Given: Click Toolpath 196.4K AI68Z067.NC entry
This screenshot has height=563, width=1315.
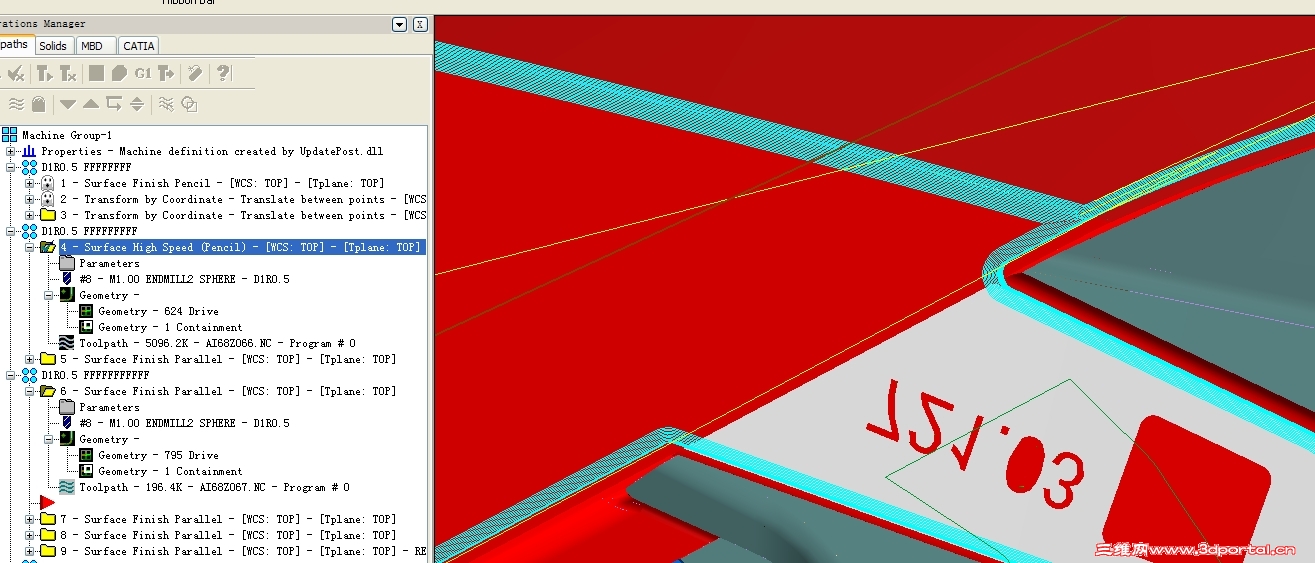Looking at the screenshot, I should pyautogui.click(x=215, y=487).
